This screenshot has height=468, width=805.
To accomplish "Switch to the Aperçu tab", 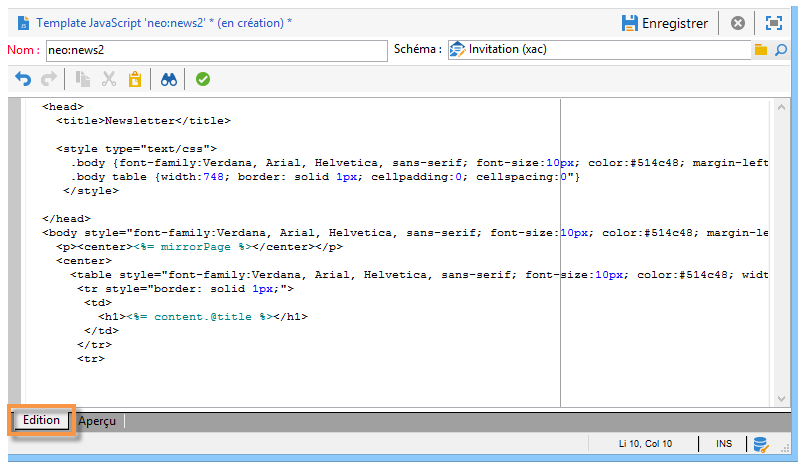I will pos(97,421).
